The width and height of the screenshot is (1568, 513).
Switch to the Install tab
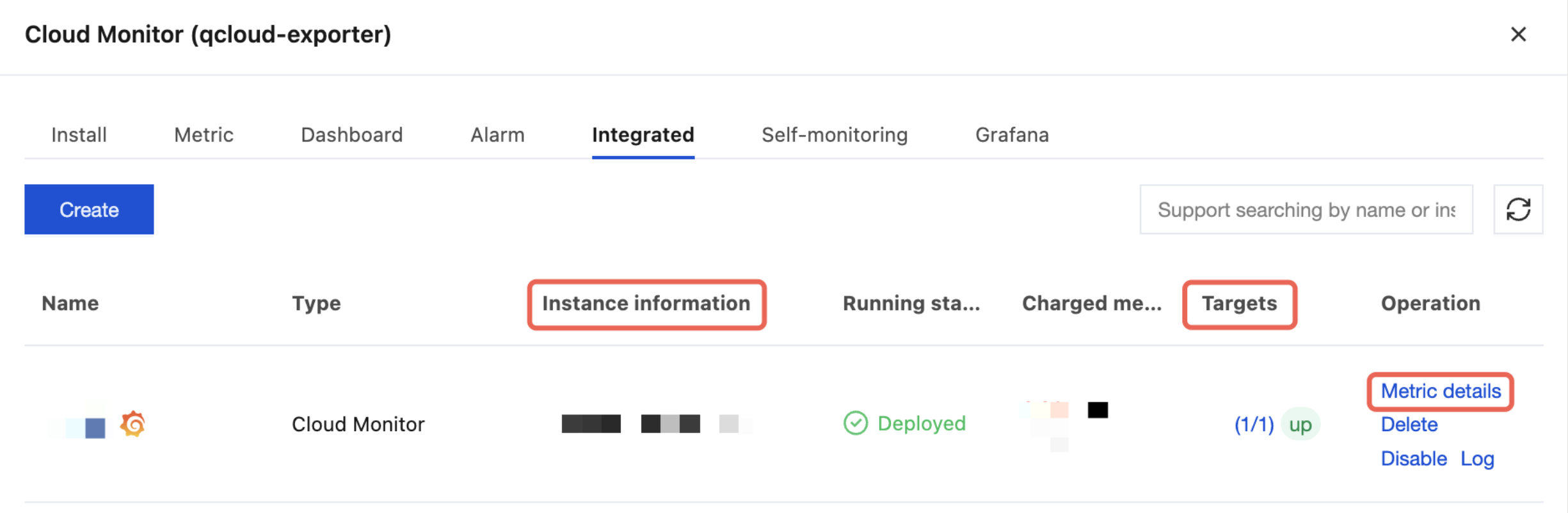[x=79, y=135]
